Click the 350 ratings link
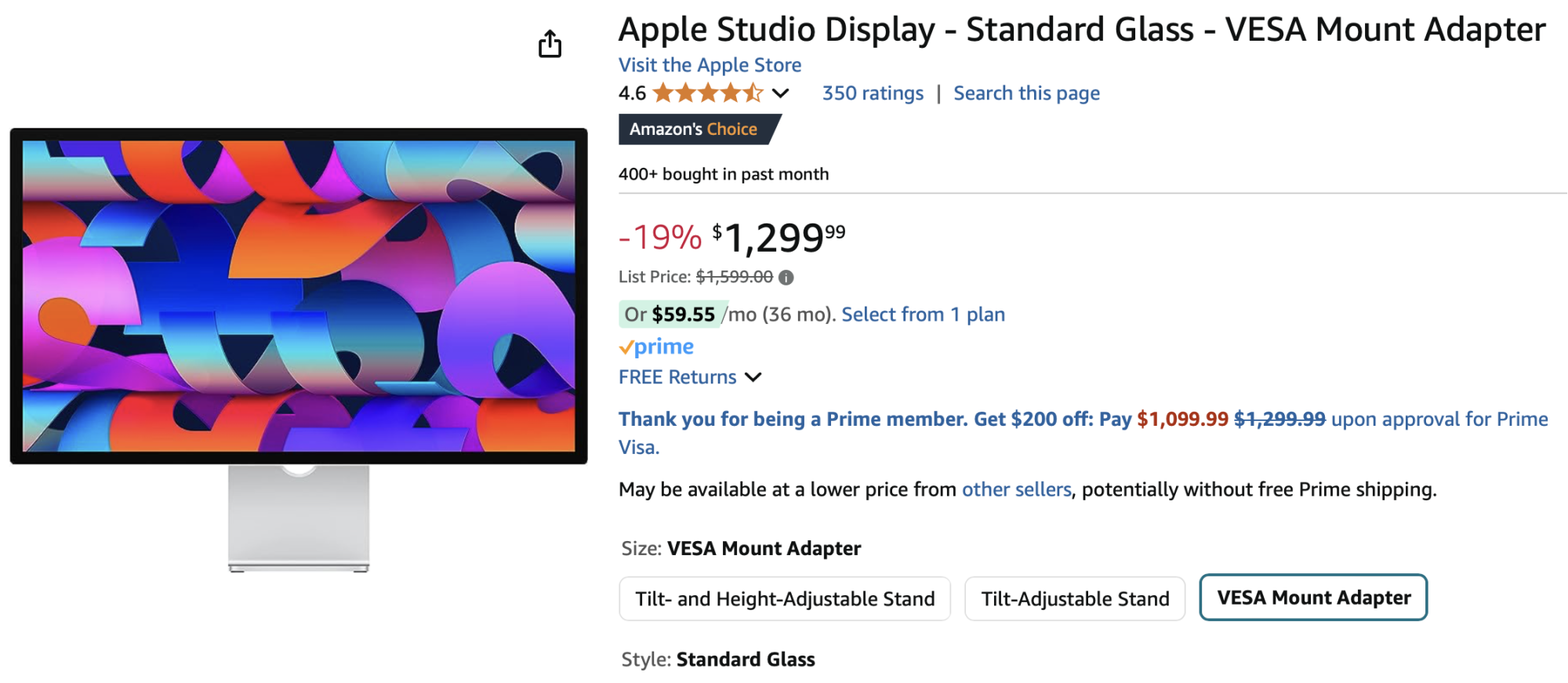This screenshot has width=1568, height=683. point(873,93)
